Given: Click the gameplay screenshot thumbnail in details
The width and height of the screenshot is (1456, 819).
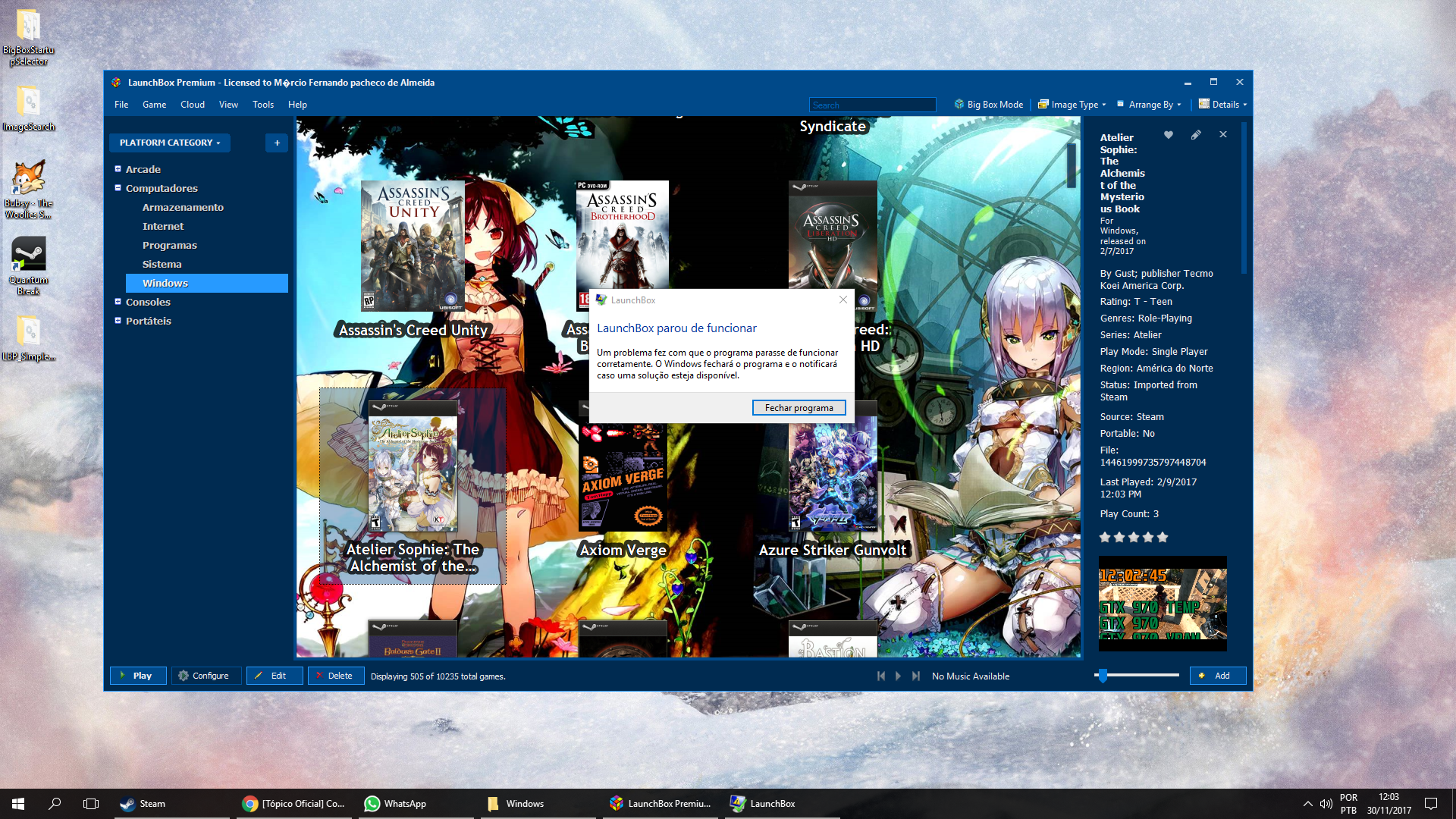Looking at the screenshot, I should [x=1163, y=604].
